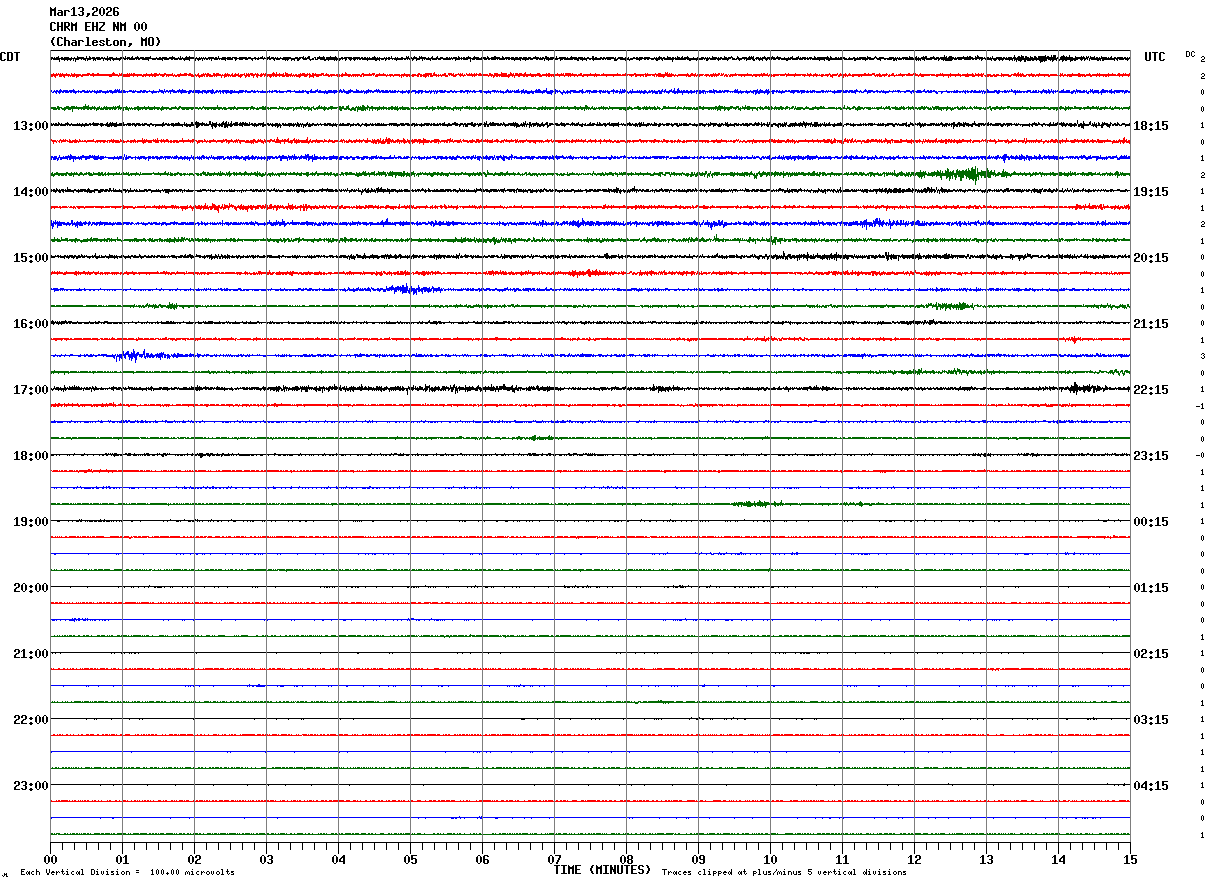Select minute 05 on bottom time axis
Image resolution: width=1210 pixels, height=886 pixels.
tap(410, 859)
